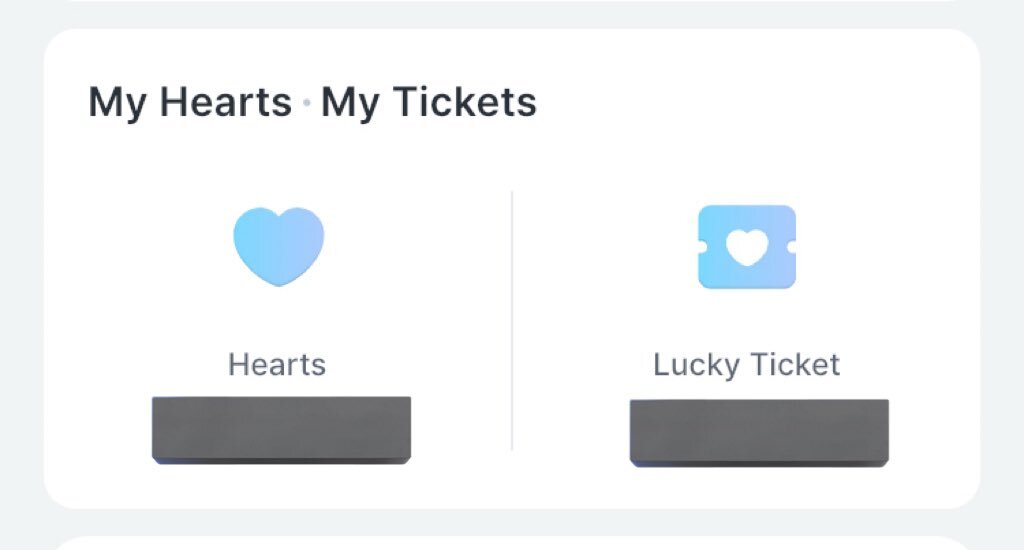Open the My Hearts heading

tap(190, 102)
